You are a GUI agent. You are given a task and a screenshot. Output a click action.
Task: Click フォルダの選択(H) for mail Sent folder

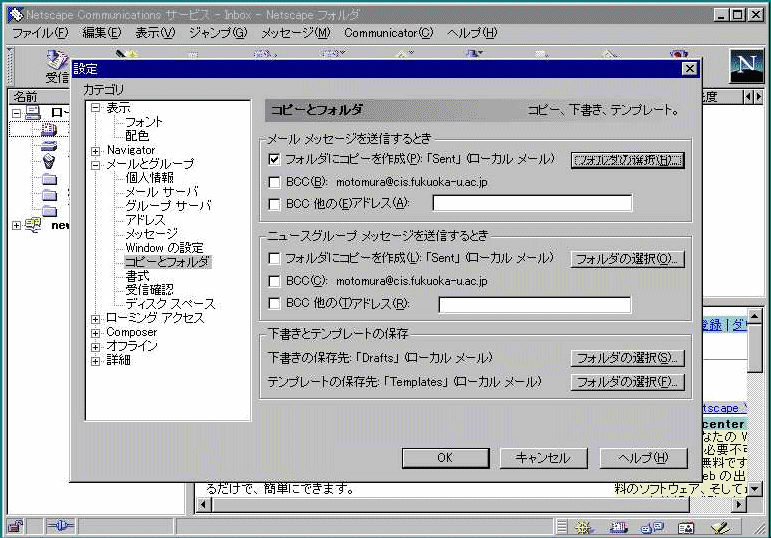pos(627,160)
